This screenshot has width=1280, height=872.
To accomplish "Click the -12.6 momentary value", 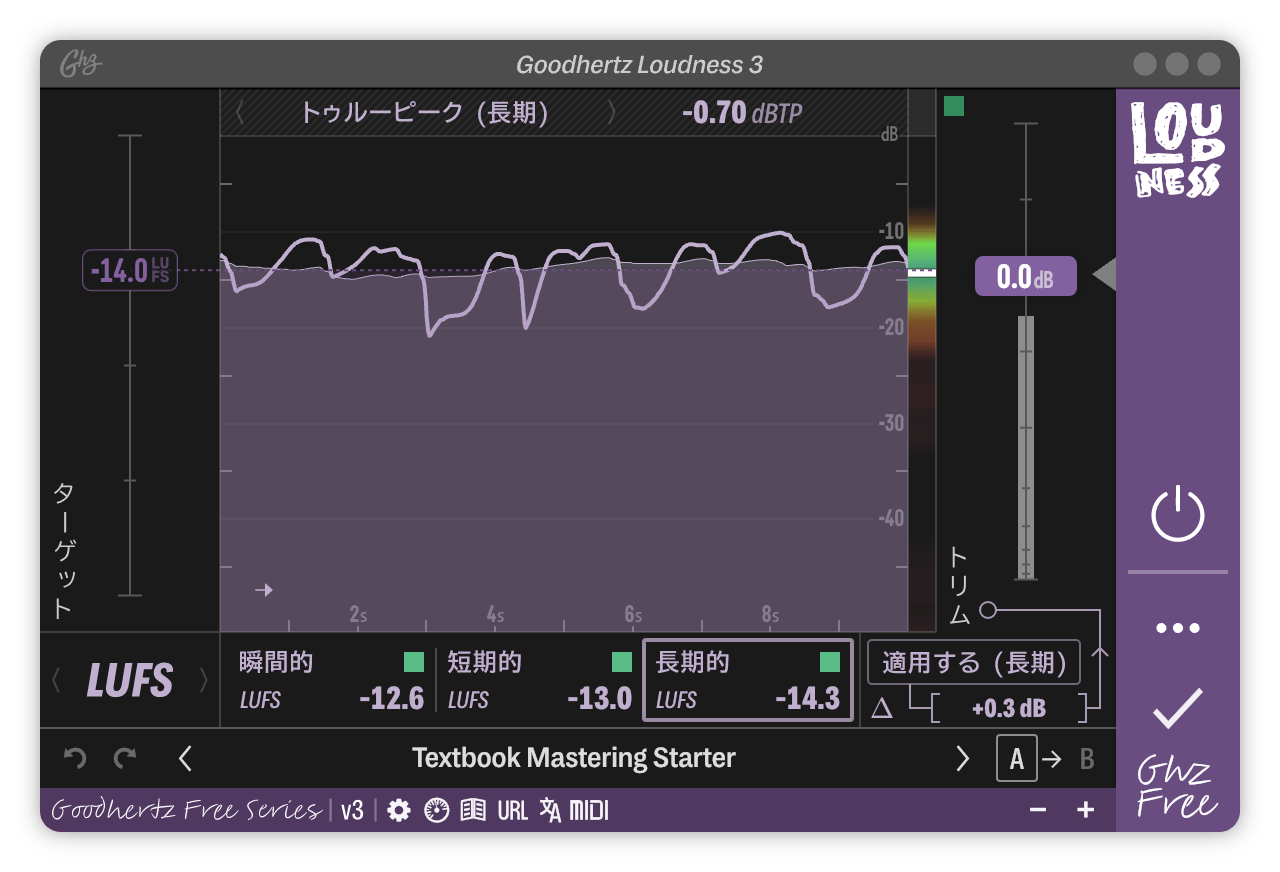I will click(392, 699).
